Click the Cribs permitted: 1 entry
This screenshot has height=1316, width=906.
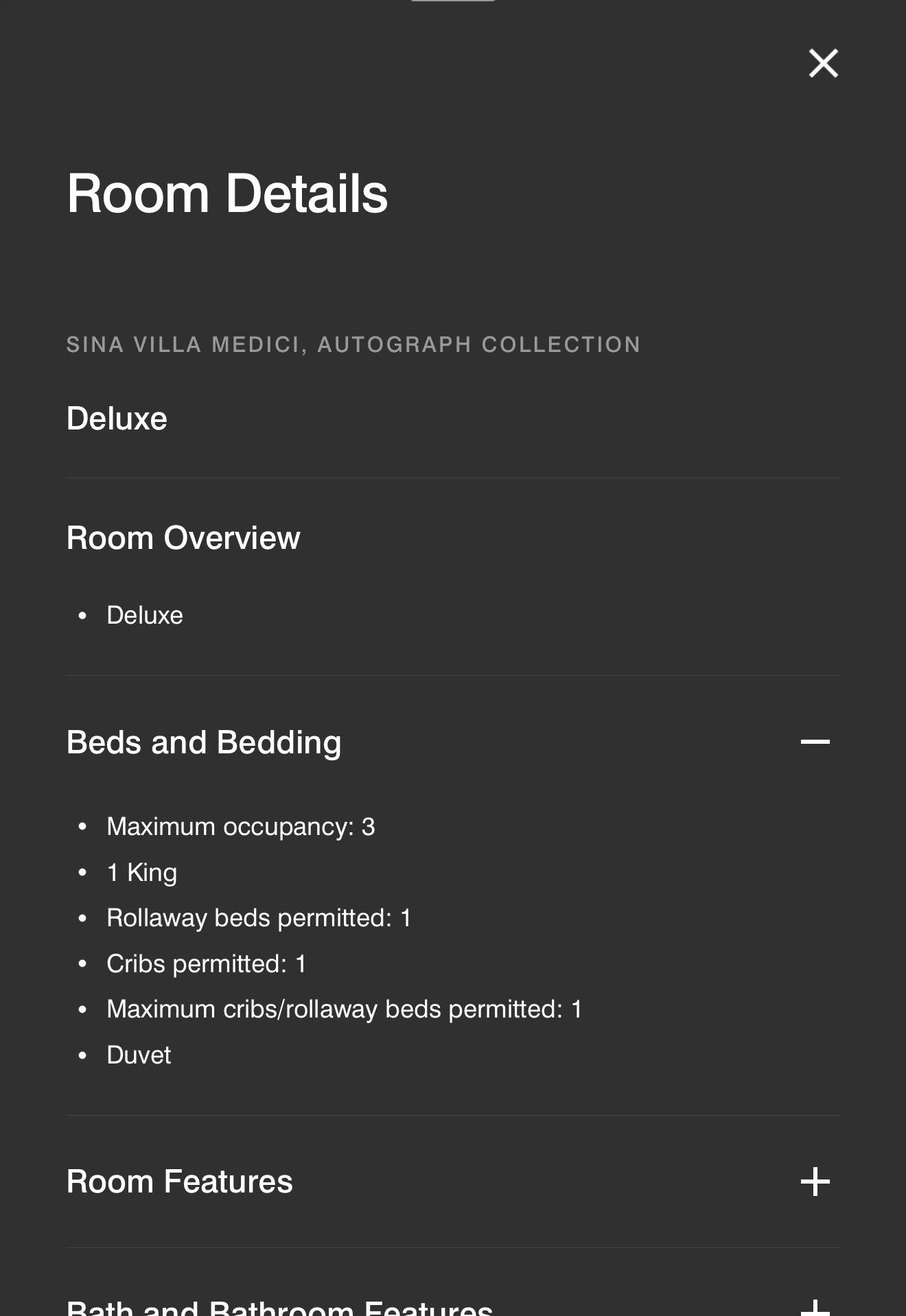[206, 964]
